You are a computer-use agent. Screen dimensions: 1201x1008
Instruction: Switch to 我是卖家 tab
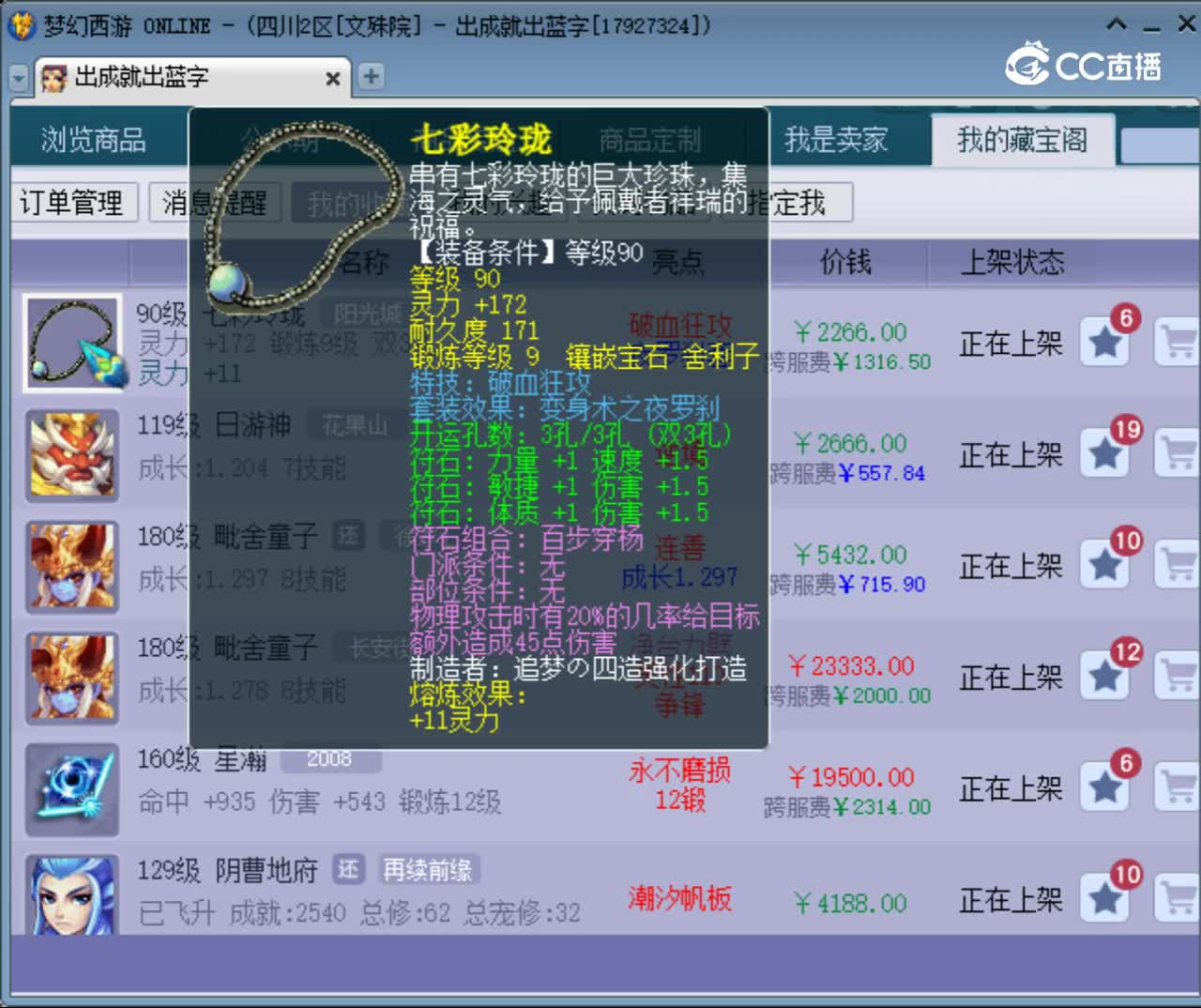(x=836, y=140)
